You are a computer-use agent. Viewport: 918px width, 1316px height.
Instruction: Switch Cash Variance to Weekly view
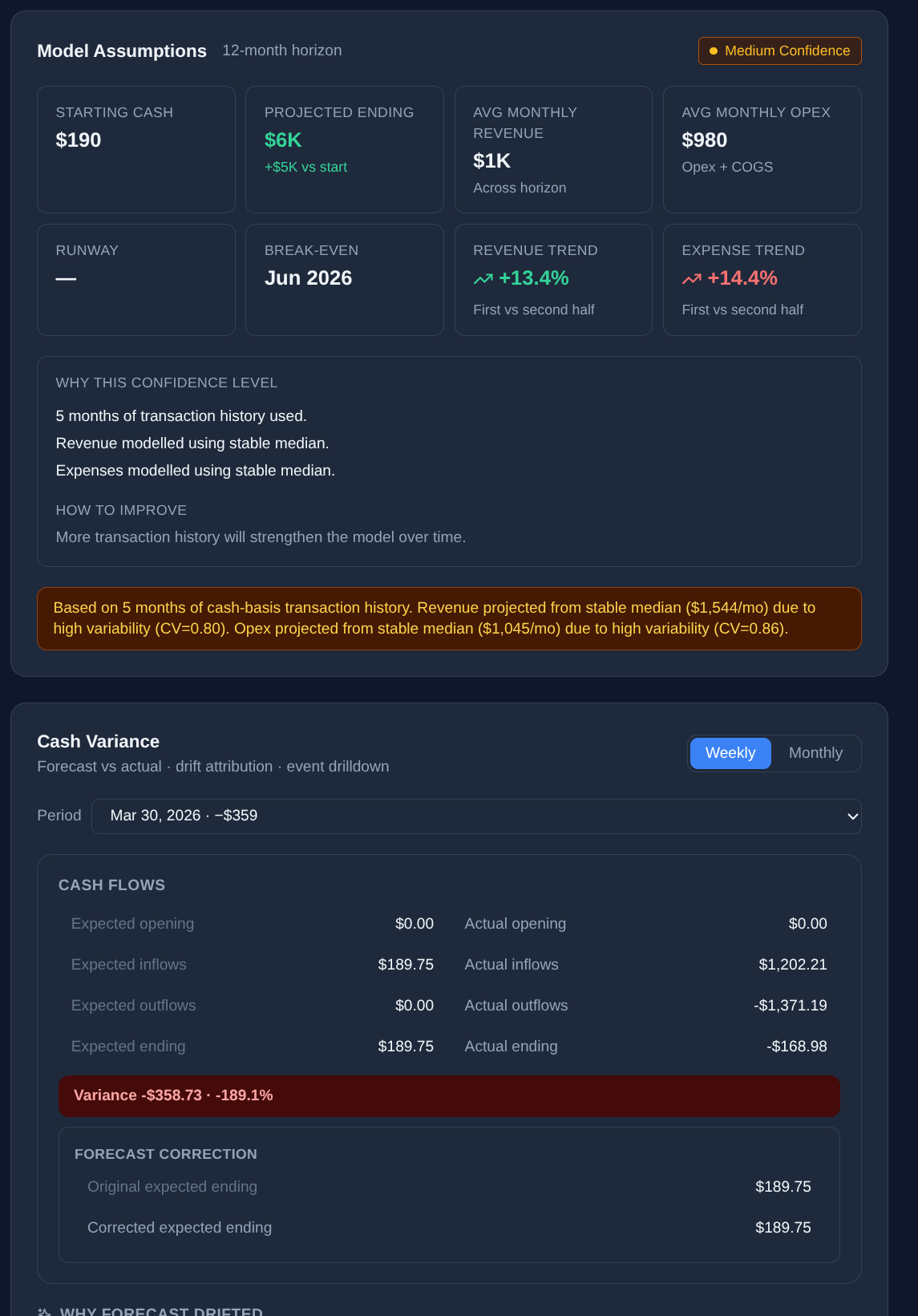click(730, 753)
